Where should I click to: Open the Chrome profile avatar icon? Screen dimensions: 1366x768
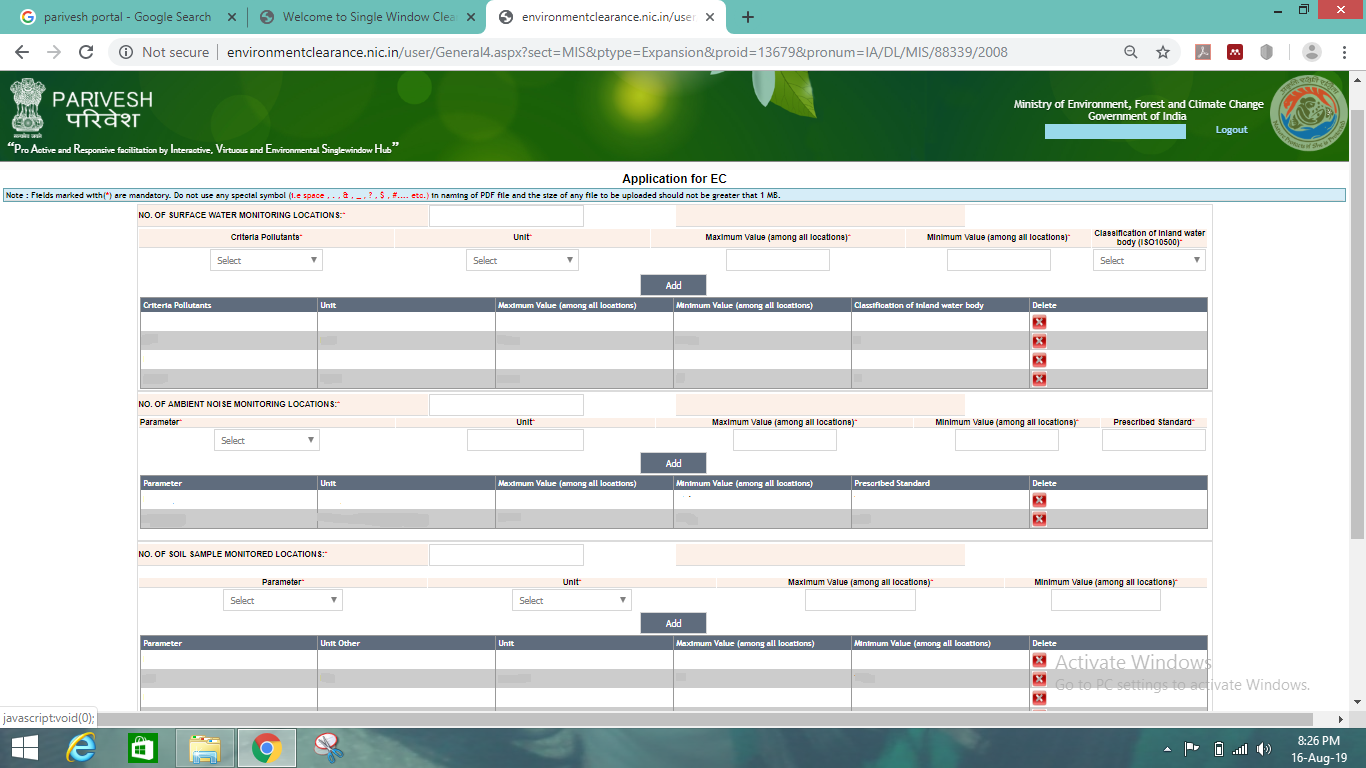point(1312,52)
